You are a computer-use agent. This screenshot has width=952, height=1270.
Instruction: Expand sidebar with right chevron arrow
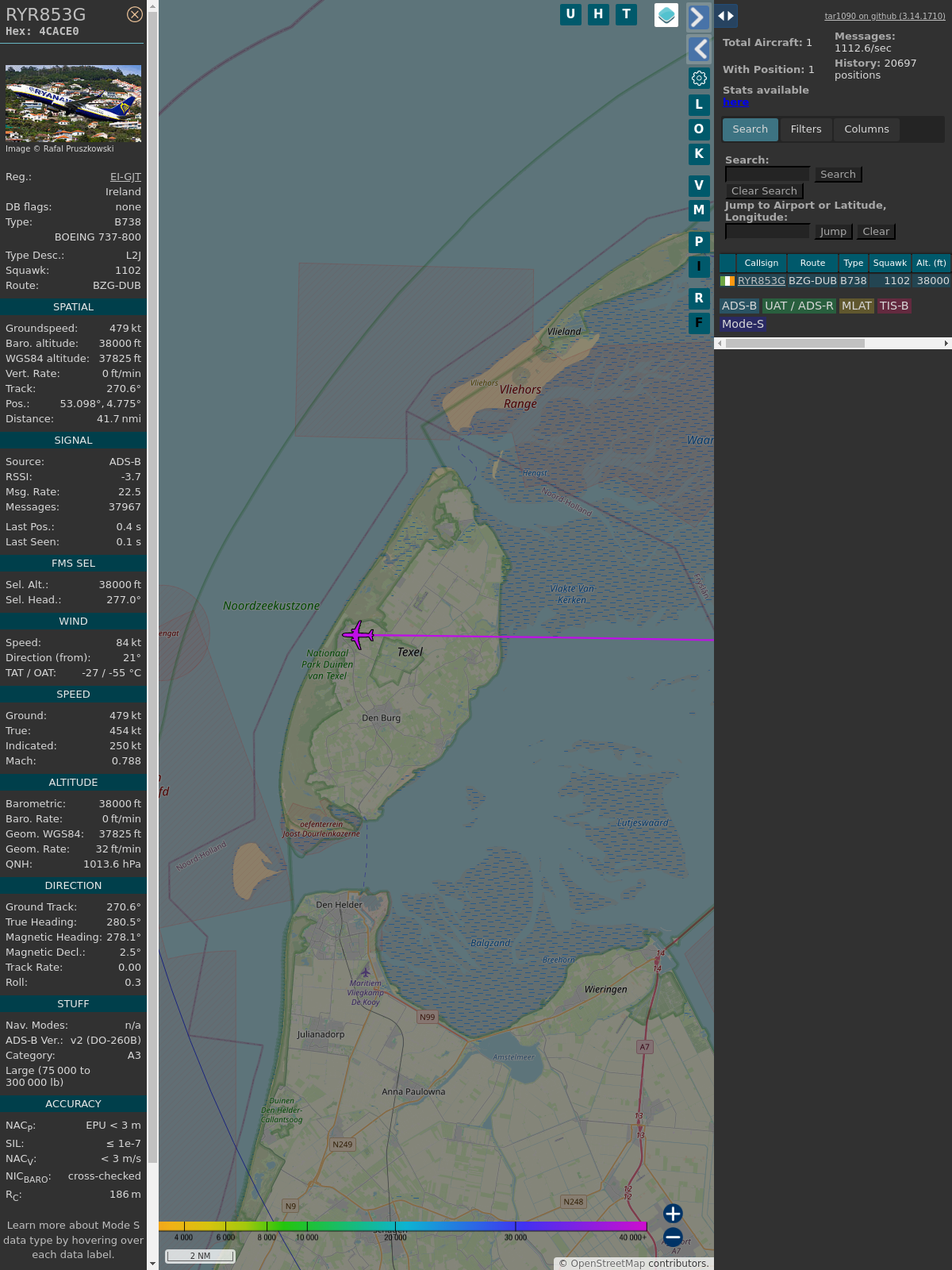point(699,17)
